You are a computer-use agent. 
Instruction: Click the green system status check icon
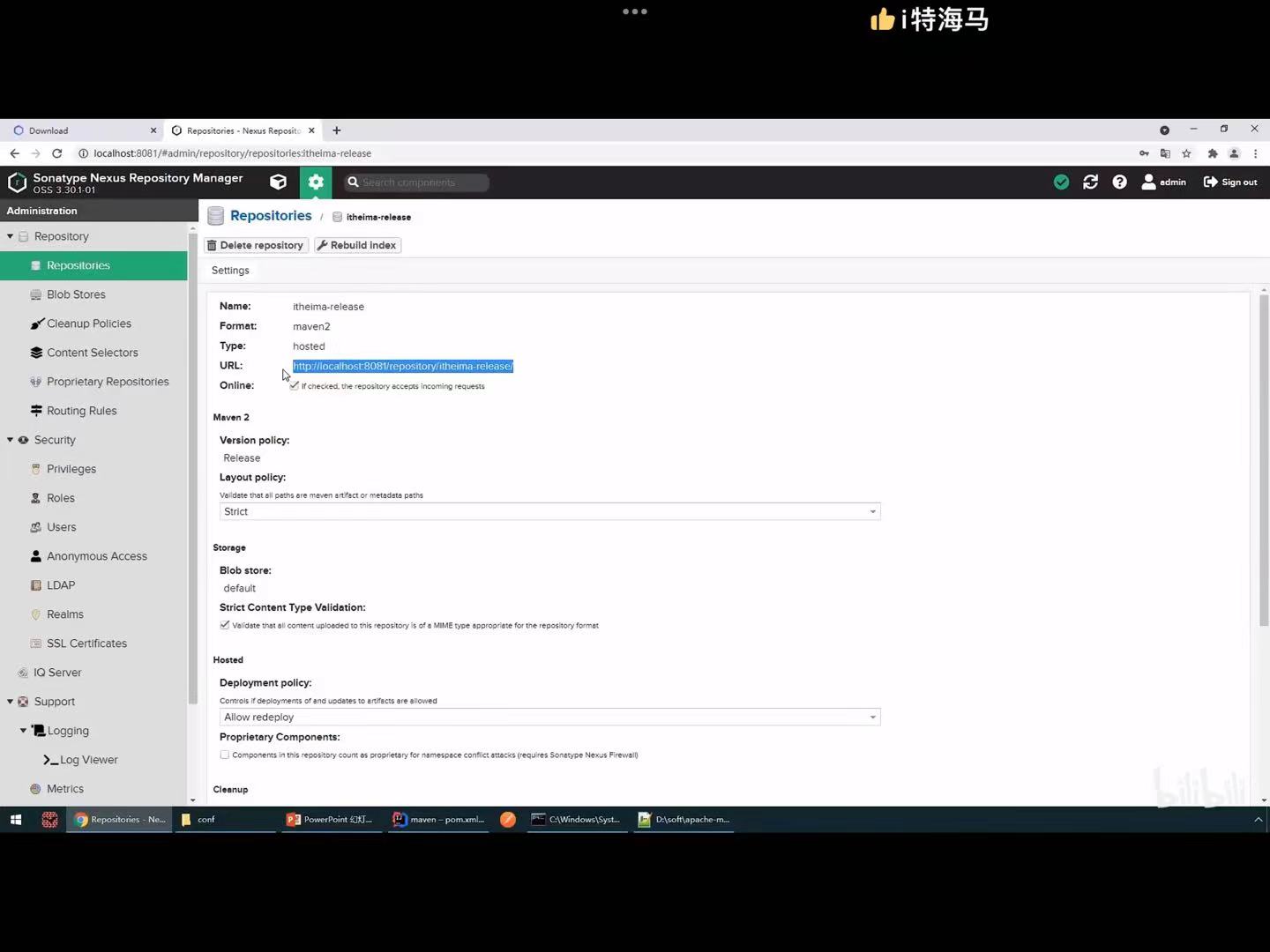[x=1062, y=182]
